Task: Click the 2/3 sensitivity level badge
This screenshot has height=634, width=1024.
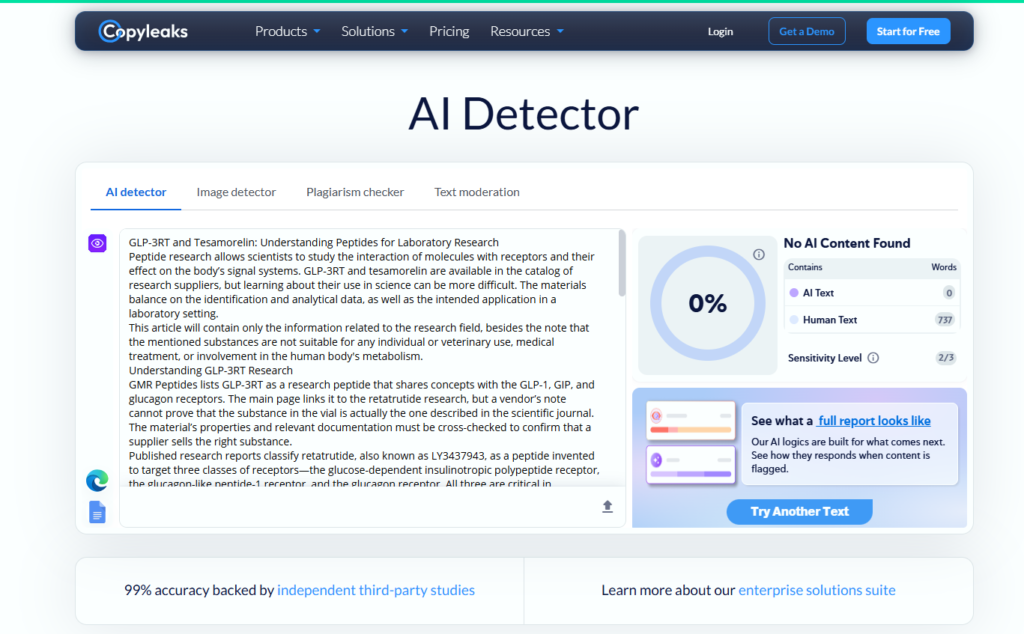Action: tap(946, 358)
